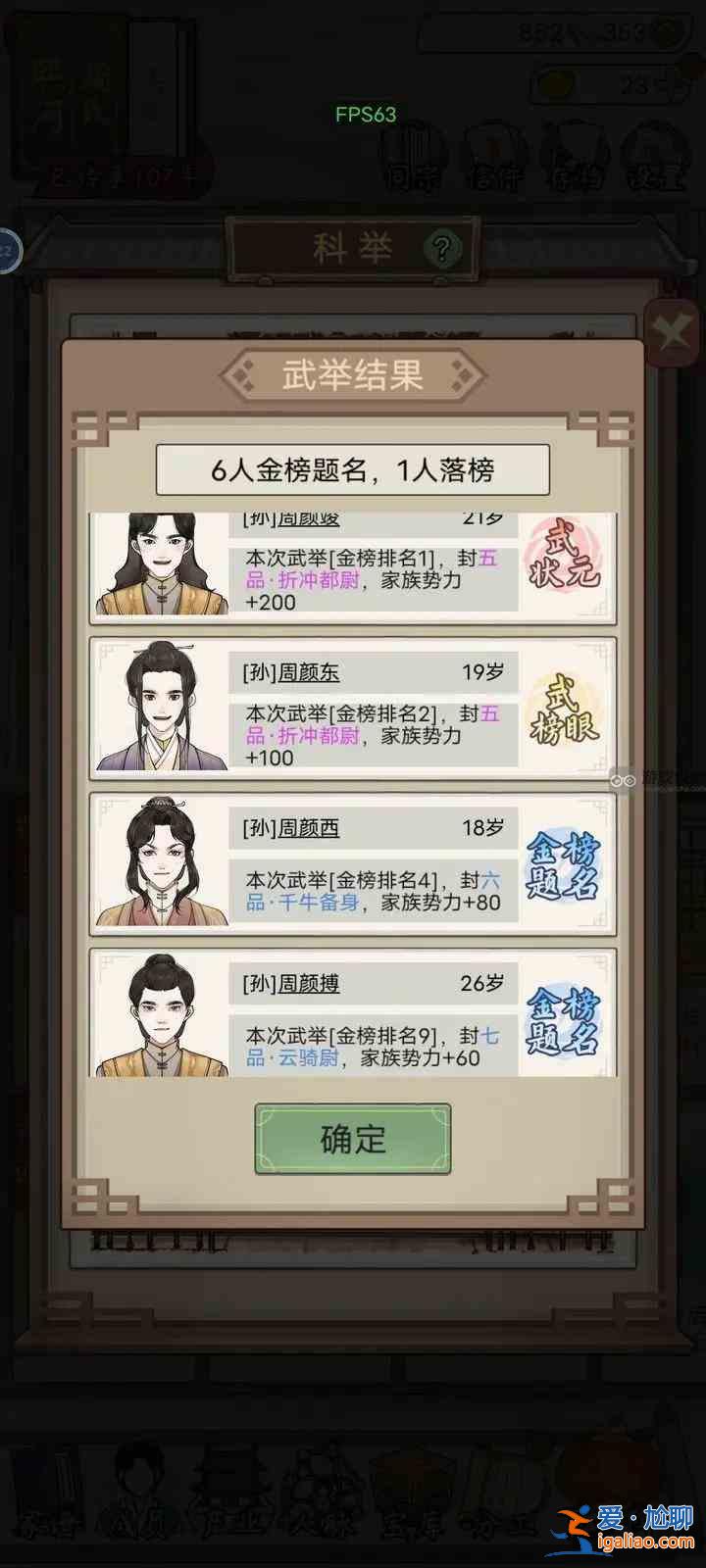The height and width of the screenshot is (1568, 706).
Task: Open the name link 周颜东
Action: point(309,672)
